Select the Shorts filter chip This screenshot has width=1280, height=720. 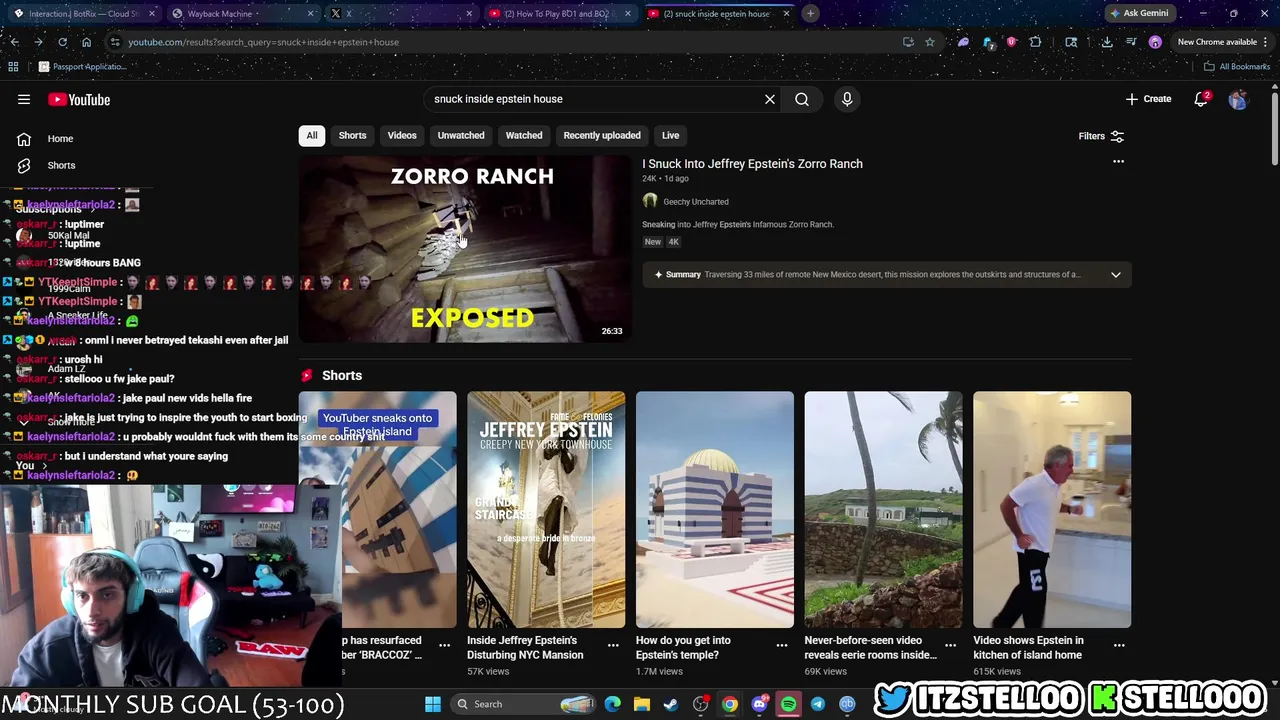(352, 135)
